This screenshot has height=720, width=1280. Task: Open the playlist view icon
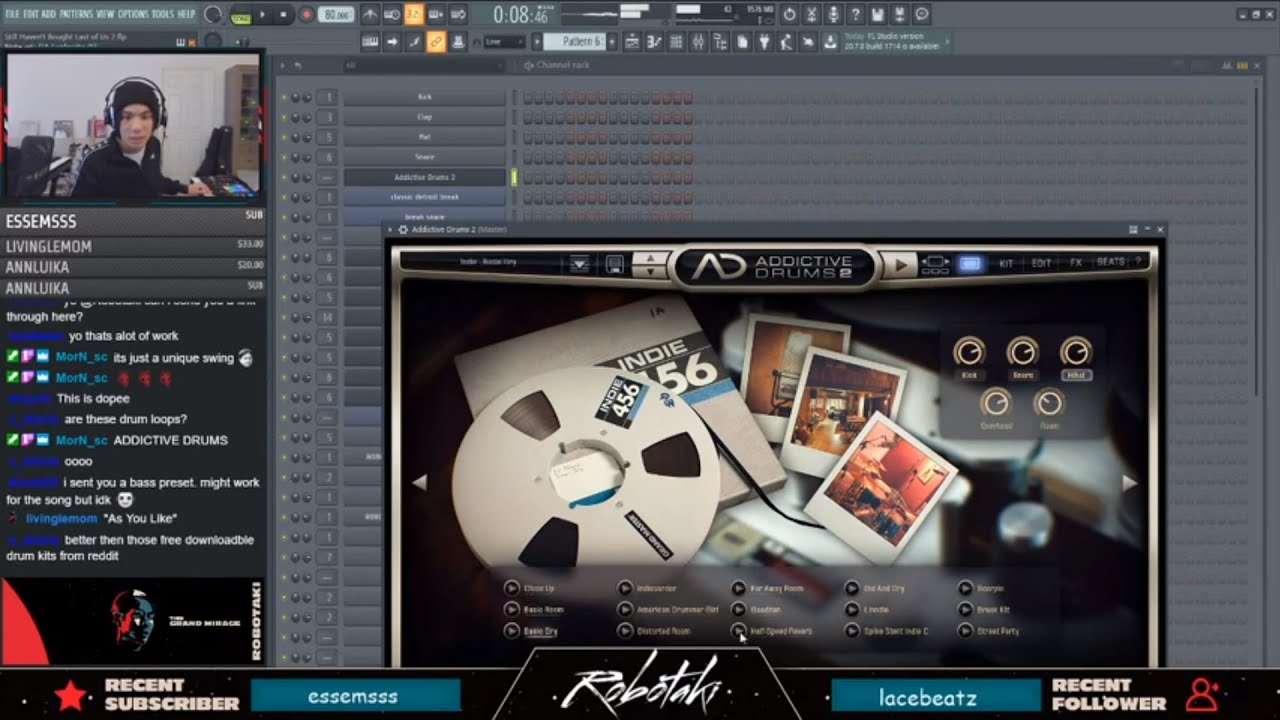click(x=632, y=42)
